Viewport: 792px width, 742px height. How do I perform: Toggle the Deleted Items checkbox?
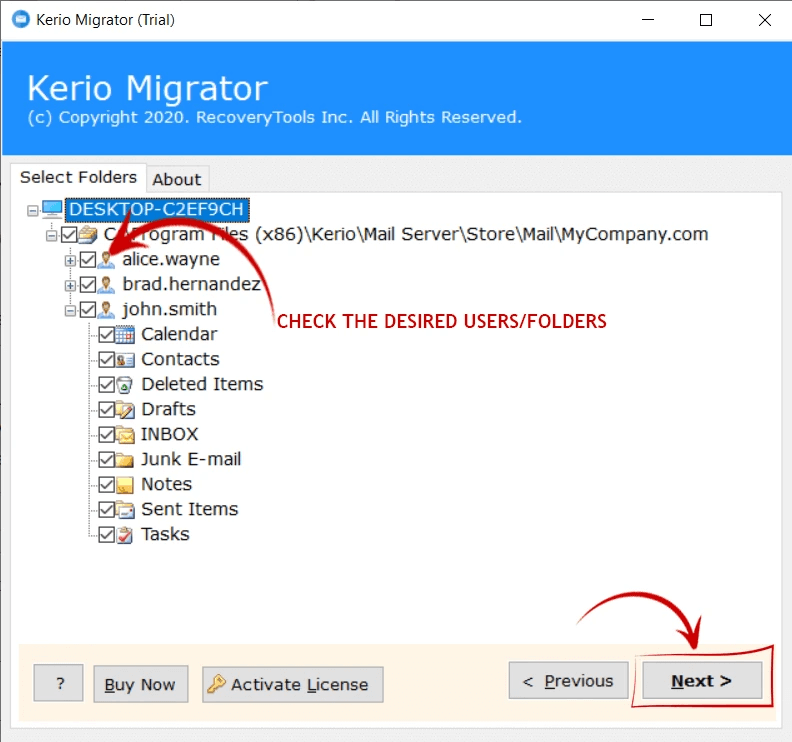click(x=107, y=384)
